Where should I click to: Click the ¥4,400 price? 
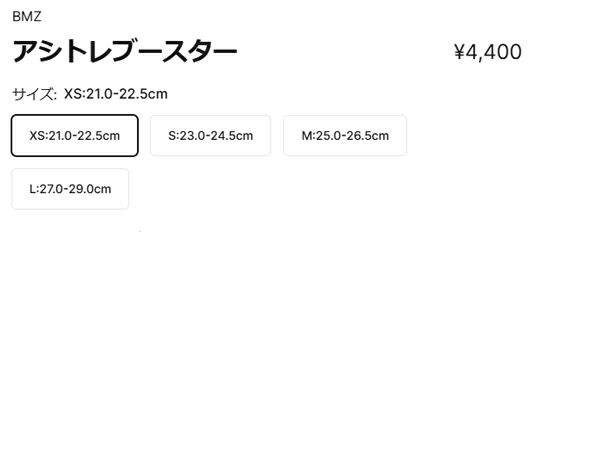[487, 52]
